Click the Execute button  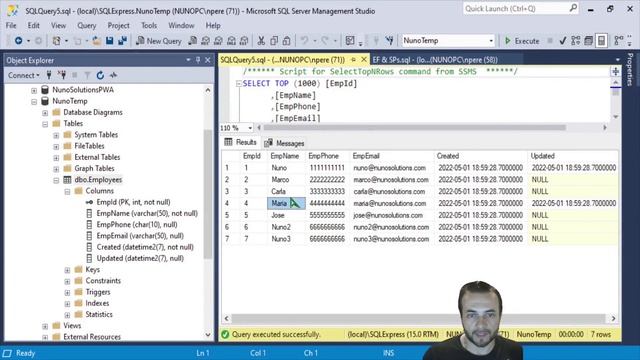(x=522, y=40)
